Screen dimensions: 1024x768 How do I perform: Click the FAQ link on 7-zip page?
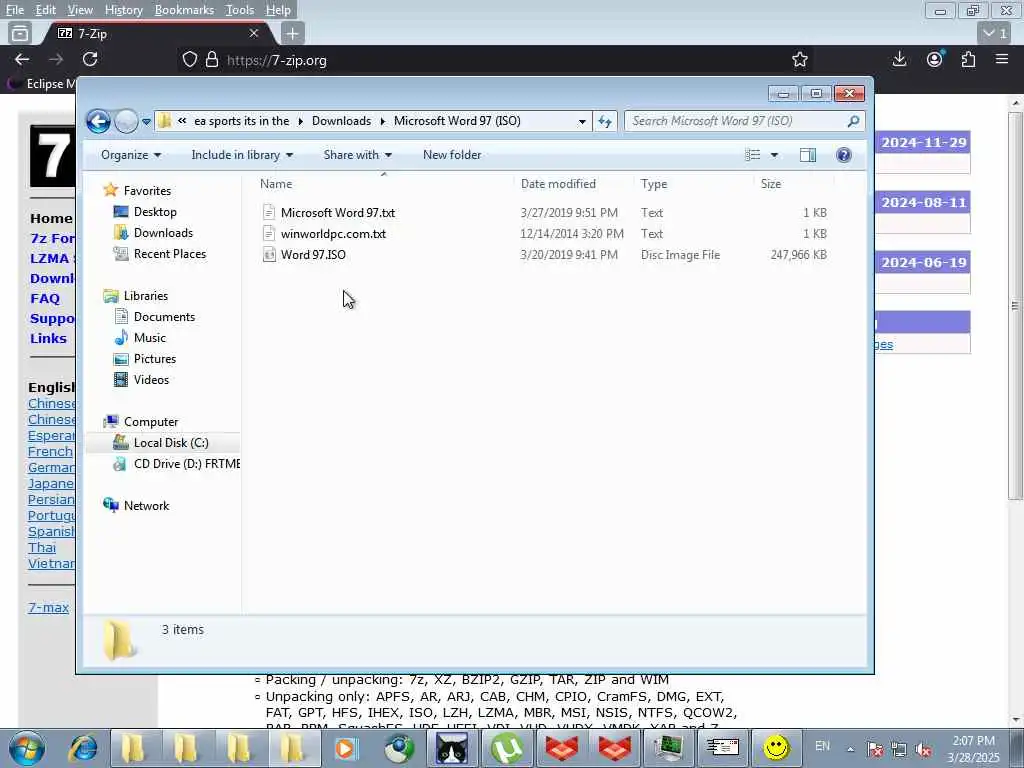coord(44,298)
